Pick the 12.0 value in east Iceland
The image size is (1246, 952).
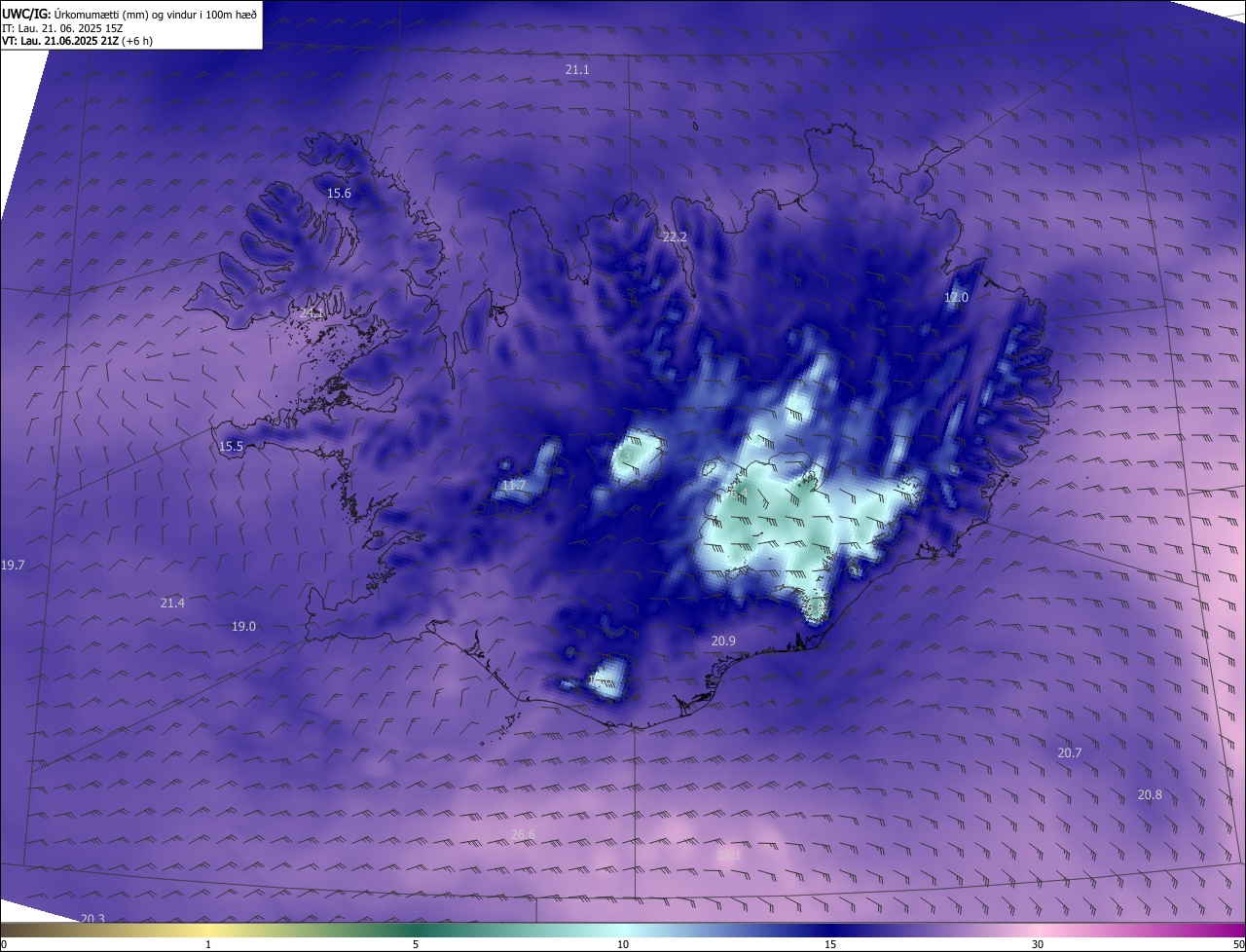(957, 298)
